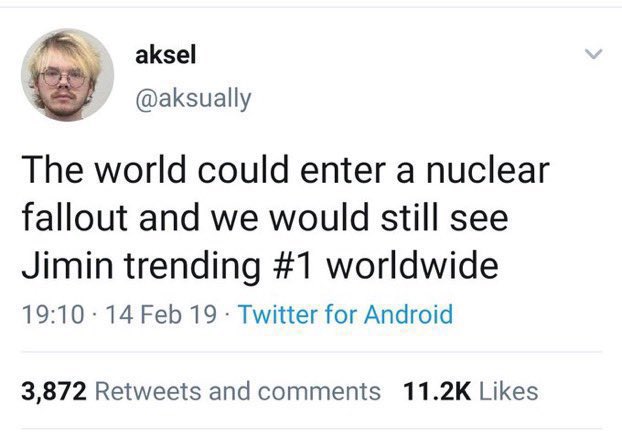Open the tweet options chevron menu
Screen dimensions: 622x437
pos(596,54)
